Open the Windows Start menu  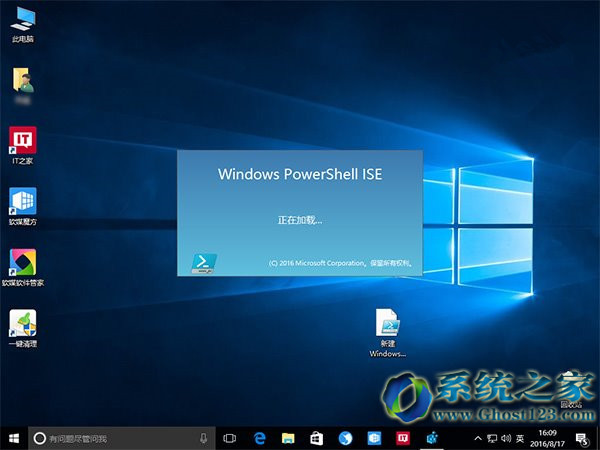[14, 438]
